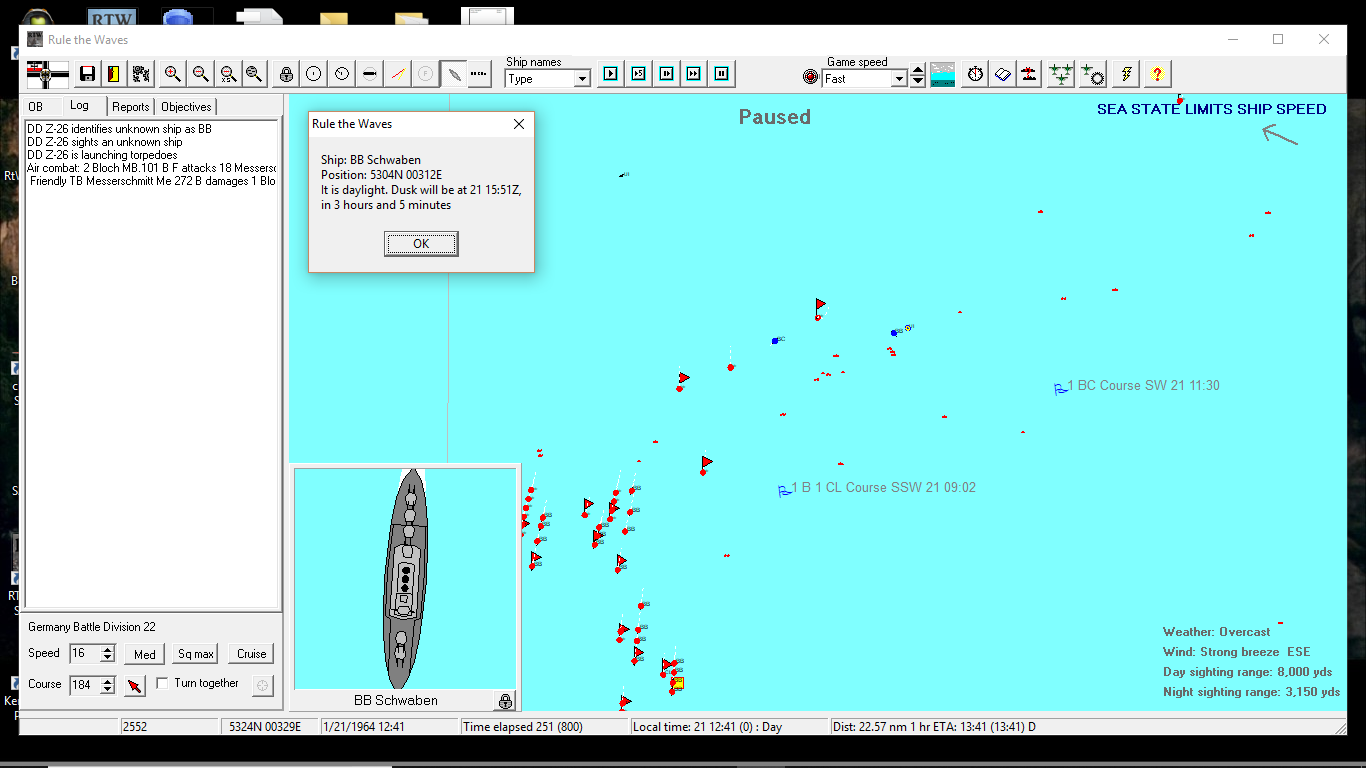Advance five turns with play-5 button

coord(638,74)
